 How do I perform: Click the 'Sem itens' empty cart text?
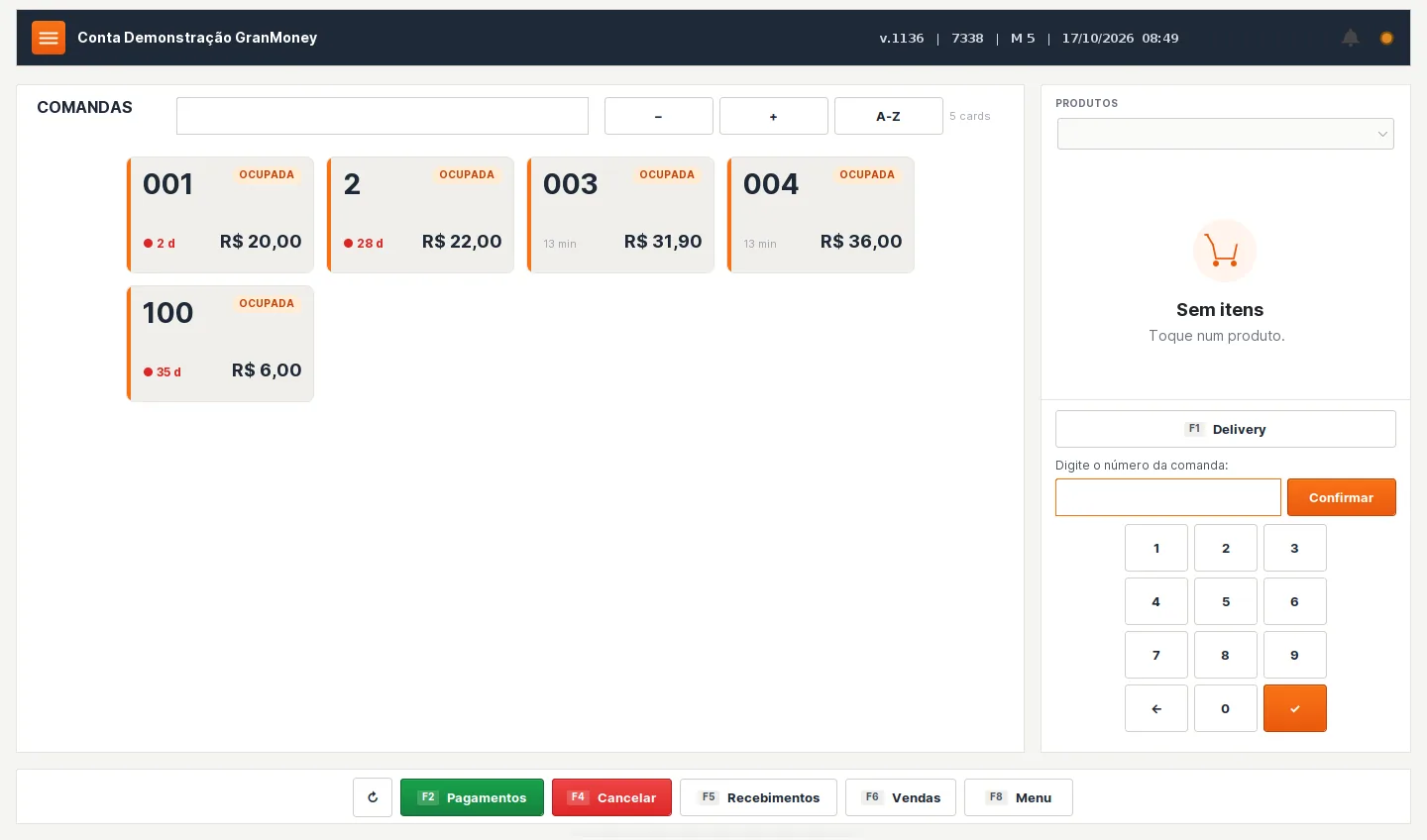(x=1220, y=310)
